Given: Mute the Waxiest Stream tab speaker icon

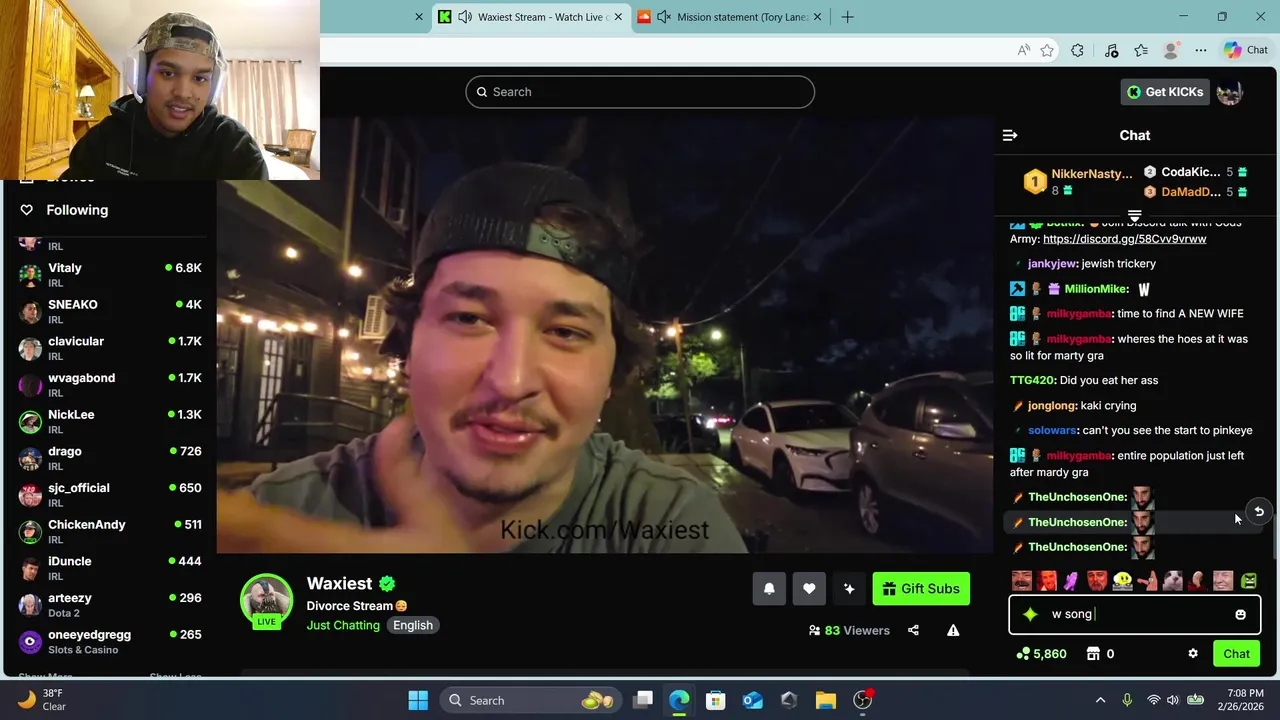Looking at the screenshot, I should click(x=465, y=17).
